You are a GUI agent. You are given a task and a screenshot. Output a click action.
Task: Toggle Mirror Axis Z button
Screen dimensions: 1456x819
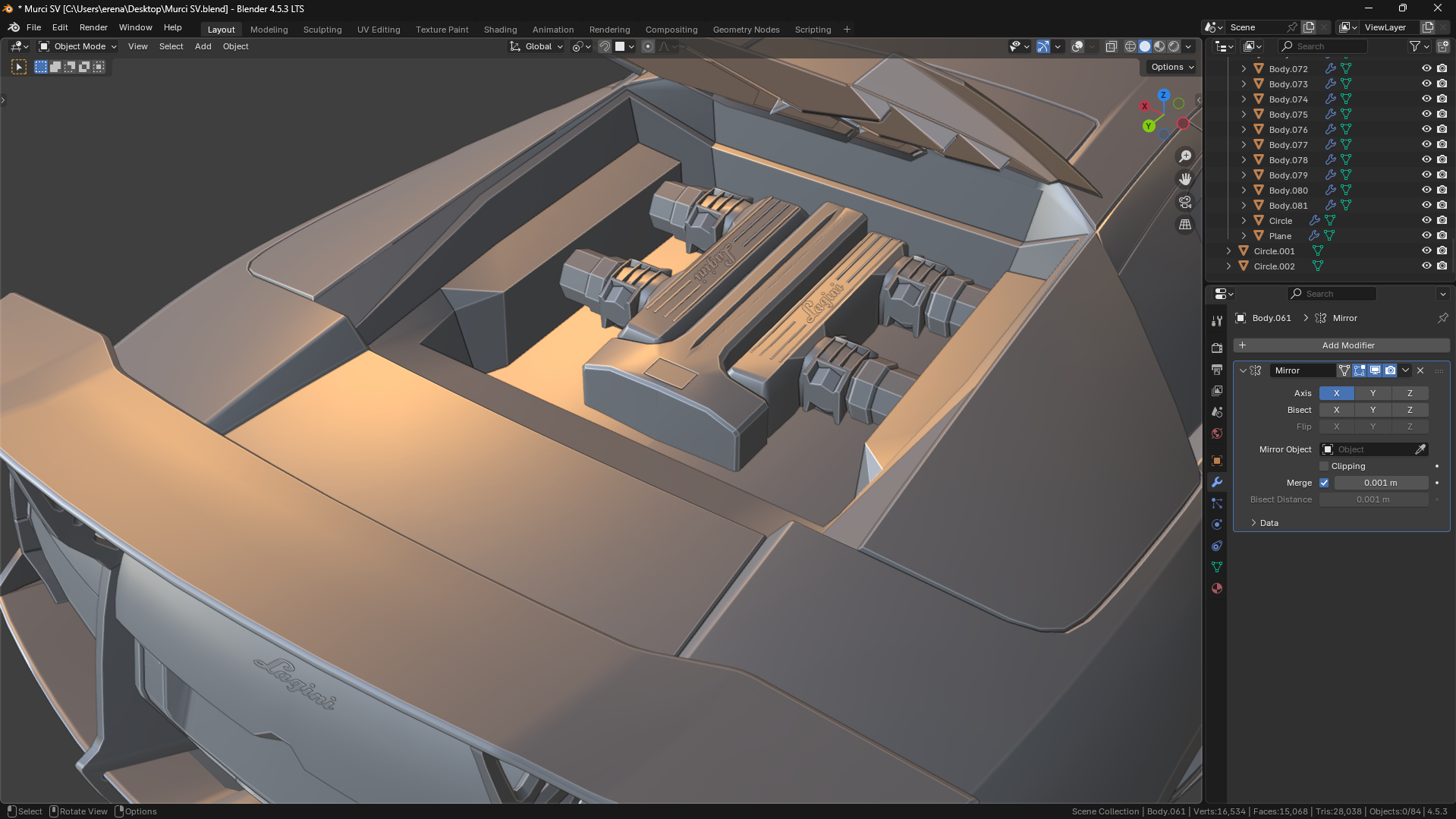pyautogui.click(x=1410, y=393)
